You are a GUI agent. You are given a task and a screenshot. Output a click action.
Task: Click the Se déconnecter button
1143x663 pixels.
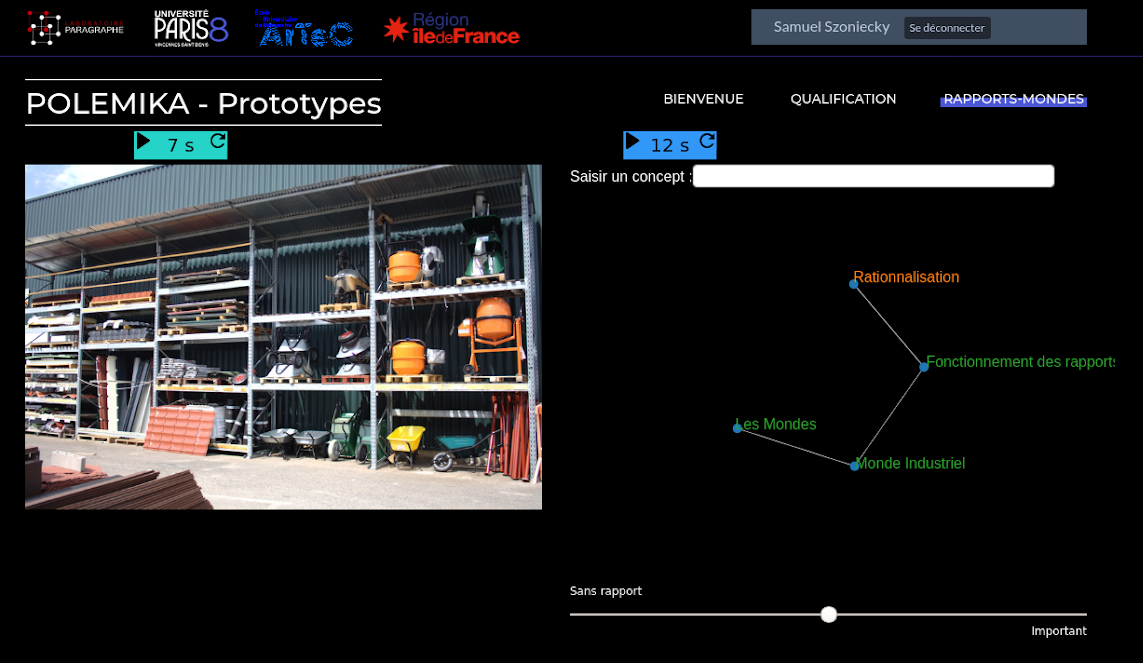pyautogui.click(x=946, y=28)
